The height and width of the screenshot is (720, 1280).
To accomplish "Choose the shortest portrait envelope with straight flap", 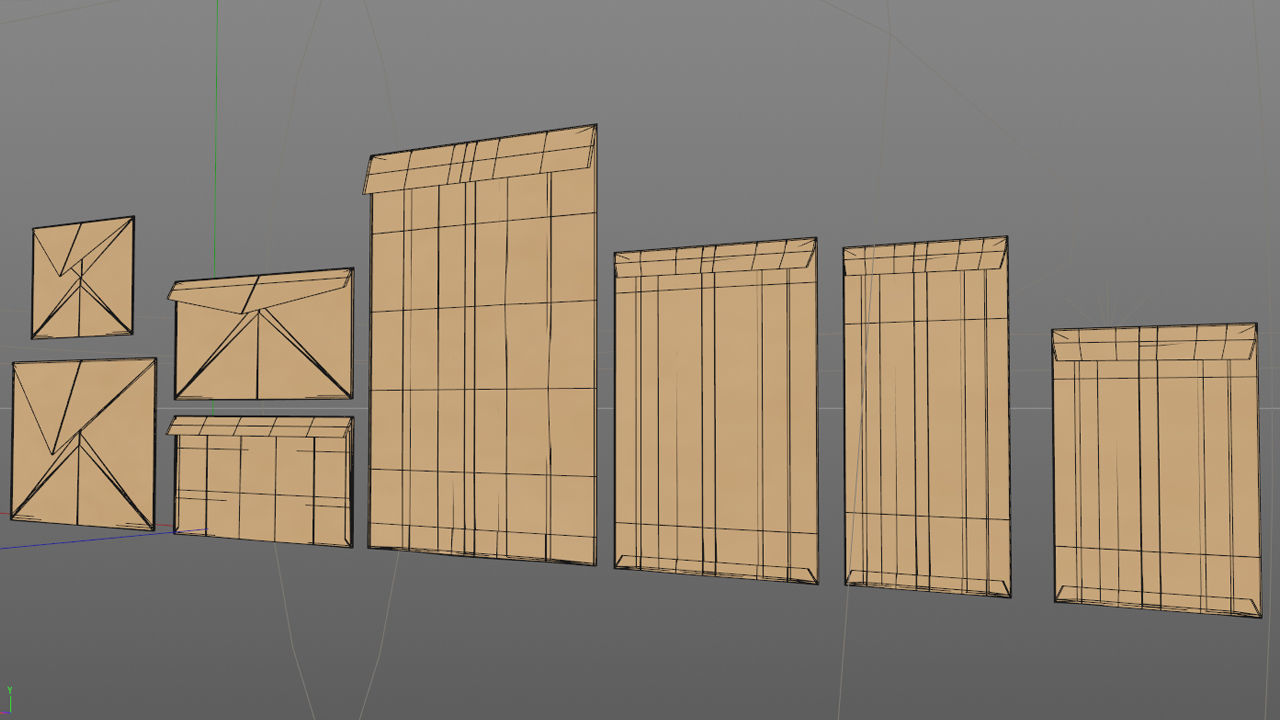I will click(x=1156, y=469).
